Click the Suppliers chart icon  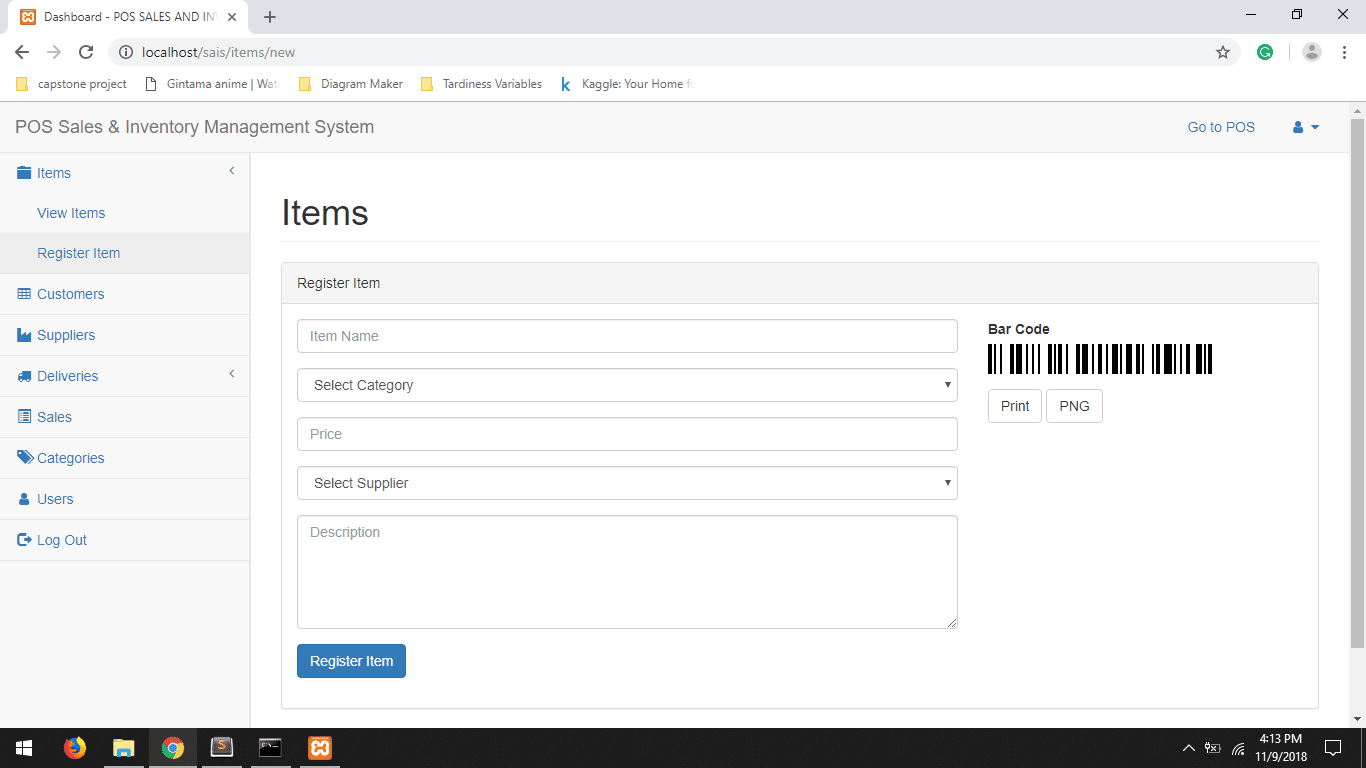pyautogui.click(x=23, y=335)
